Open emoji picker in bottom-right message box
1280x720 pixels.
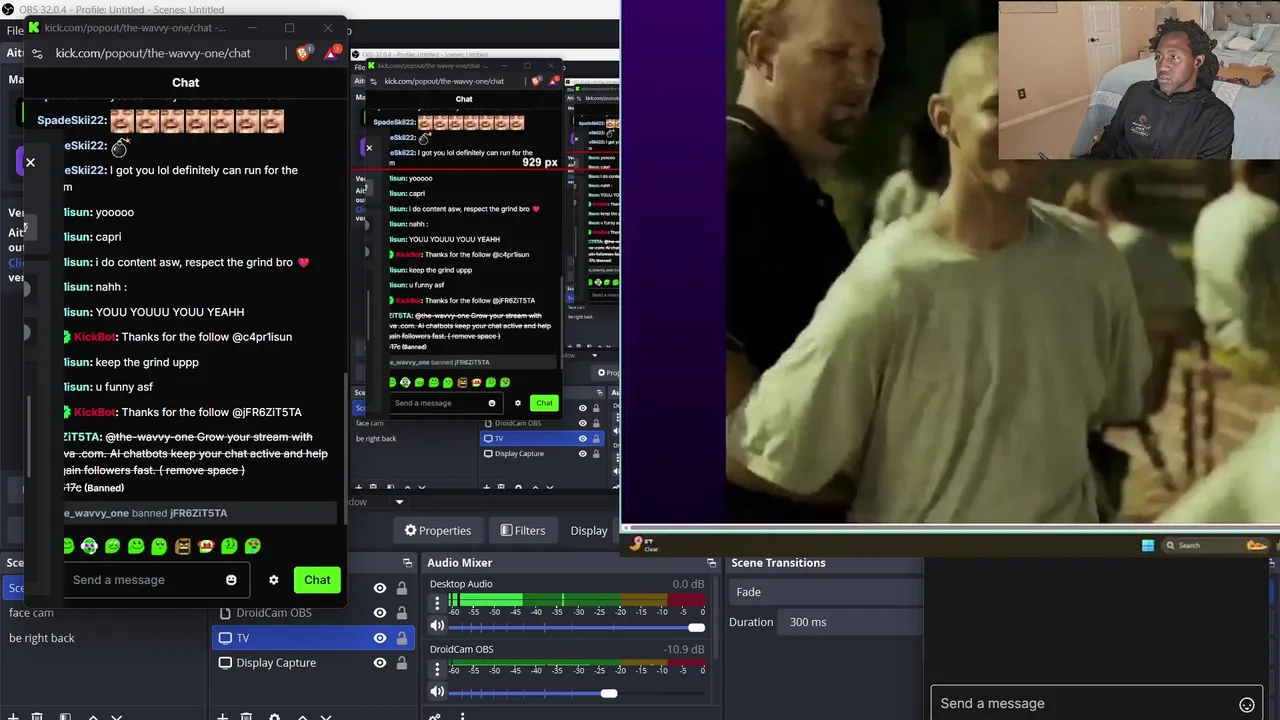click(1247, 705)
